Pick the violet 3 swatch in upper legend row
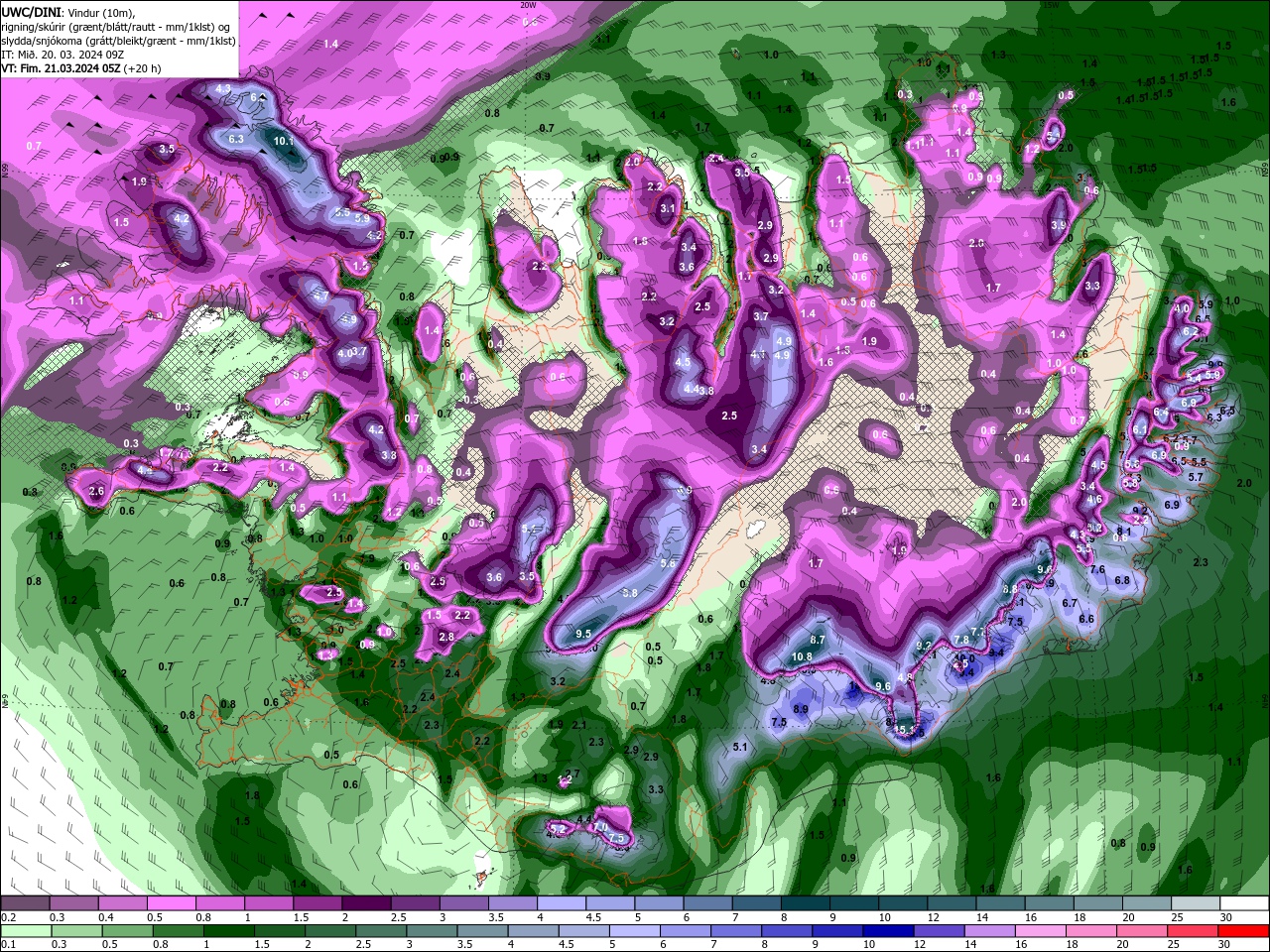This screenshot has width=1270, height=952. tap(463, 903)
